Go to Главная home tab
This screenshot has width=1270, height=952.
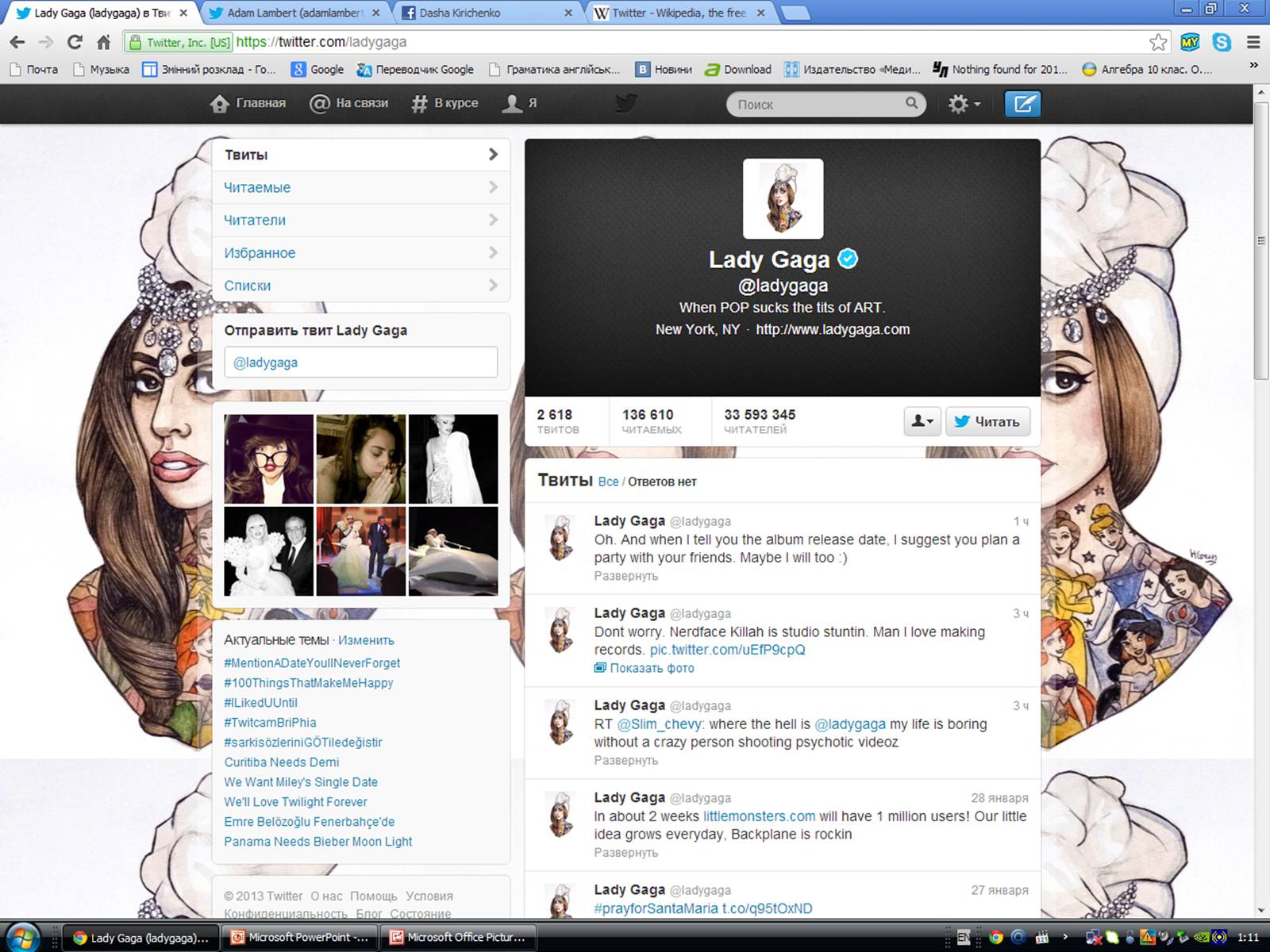[x=248, y=103]
